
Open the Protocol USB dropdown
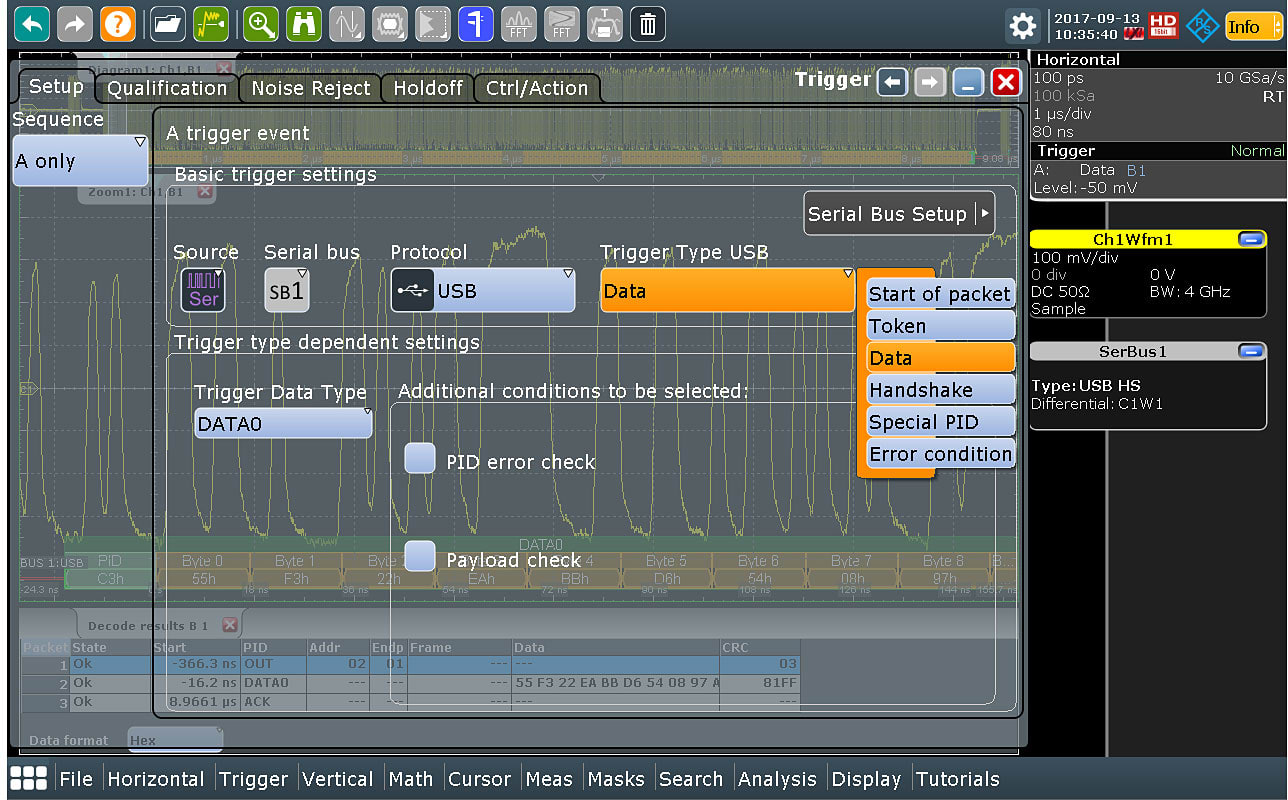tap(483, 290)
